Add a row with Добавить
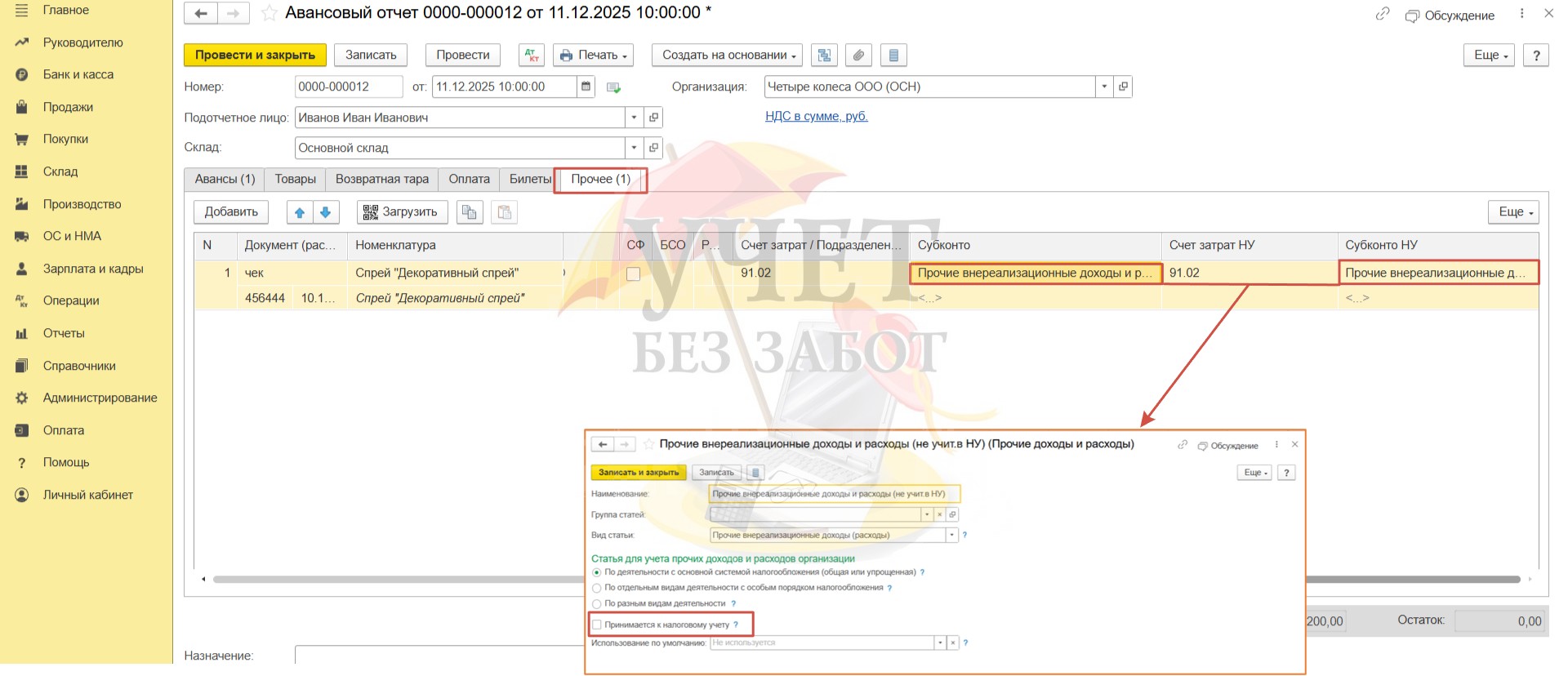 231,212
